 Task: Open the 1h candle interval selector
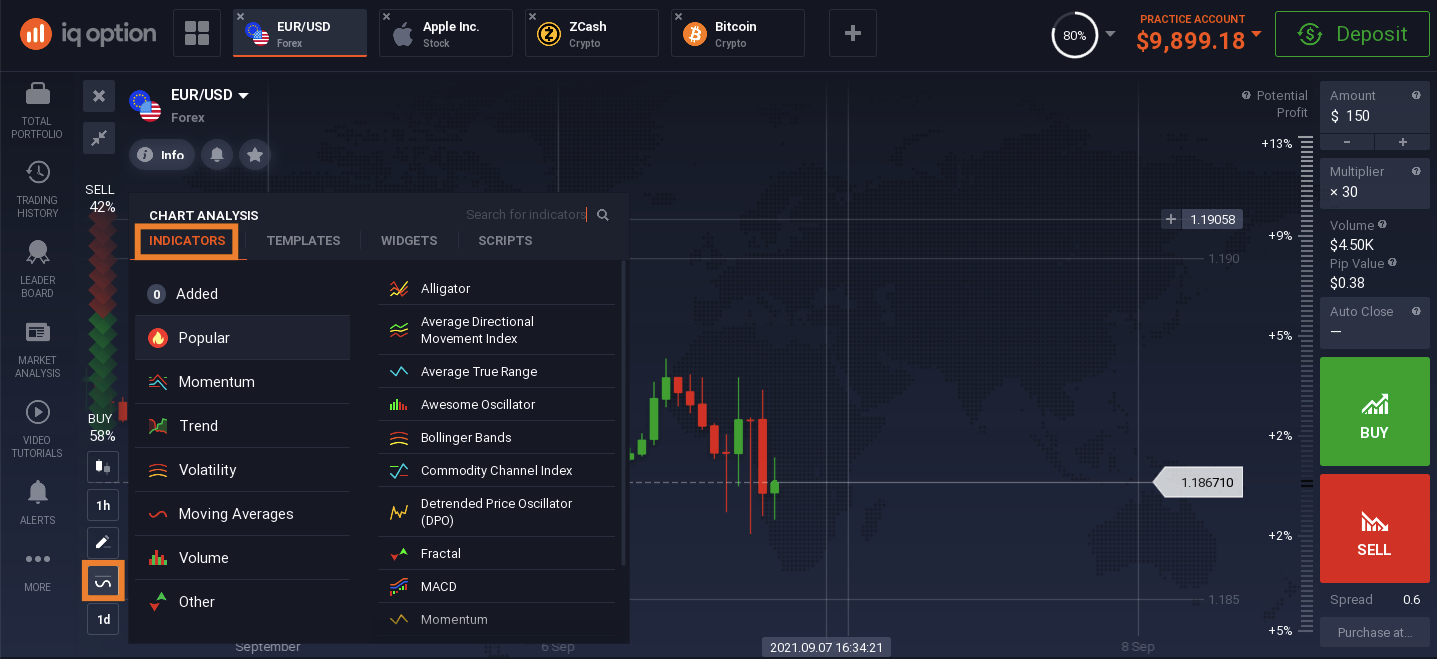click(x=102, y=506)
